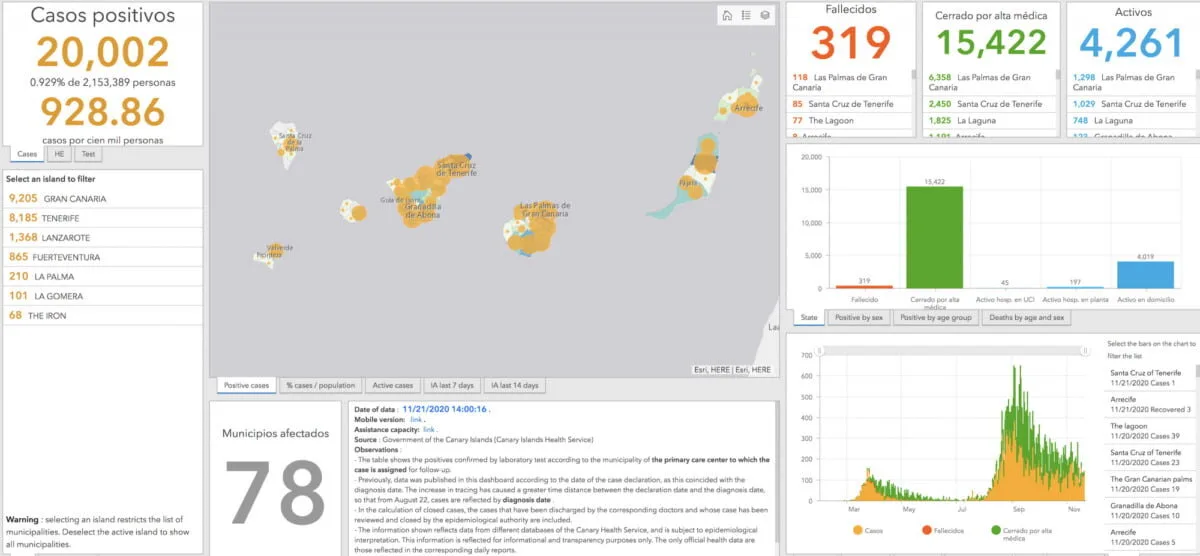Click the blue Activo en domicilio bar
The width and height of the screenshot is (1200, 556).
click(x=1148, y=275)
